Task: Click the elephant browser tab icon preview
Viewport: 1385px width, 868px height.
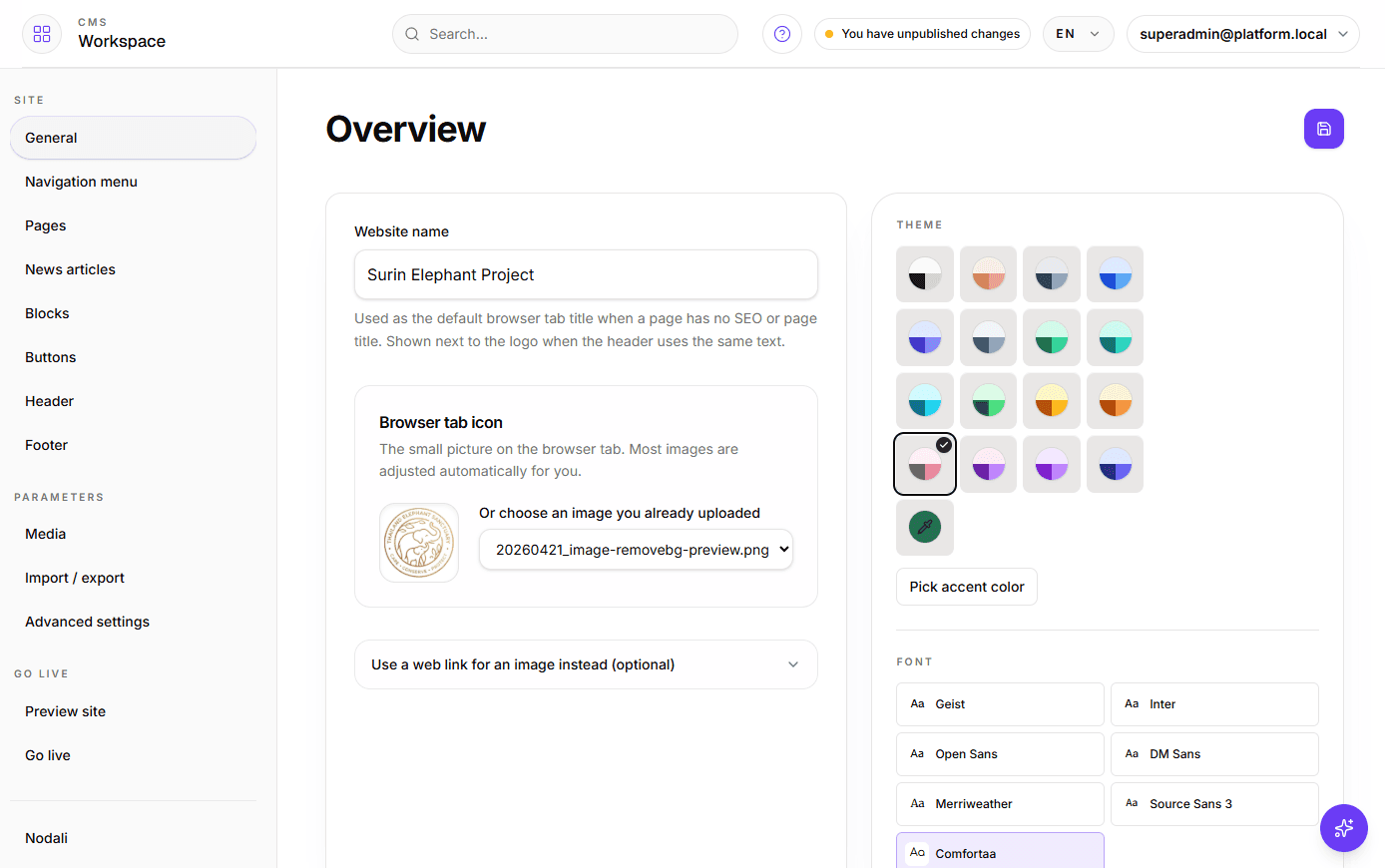Action: (x=418, y=542)
